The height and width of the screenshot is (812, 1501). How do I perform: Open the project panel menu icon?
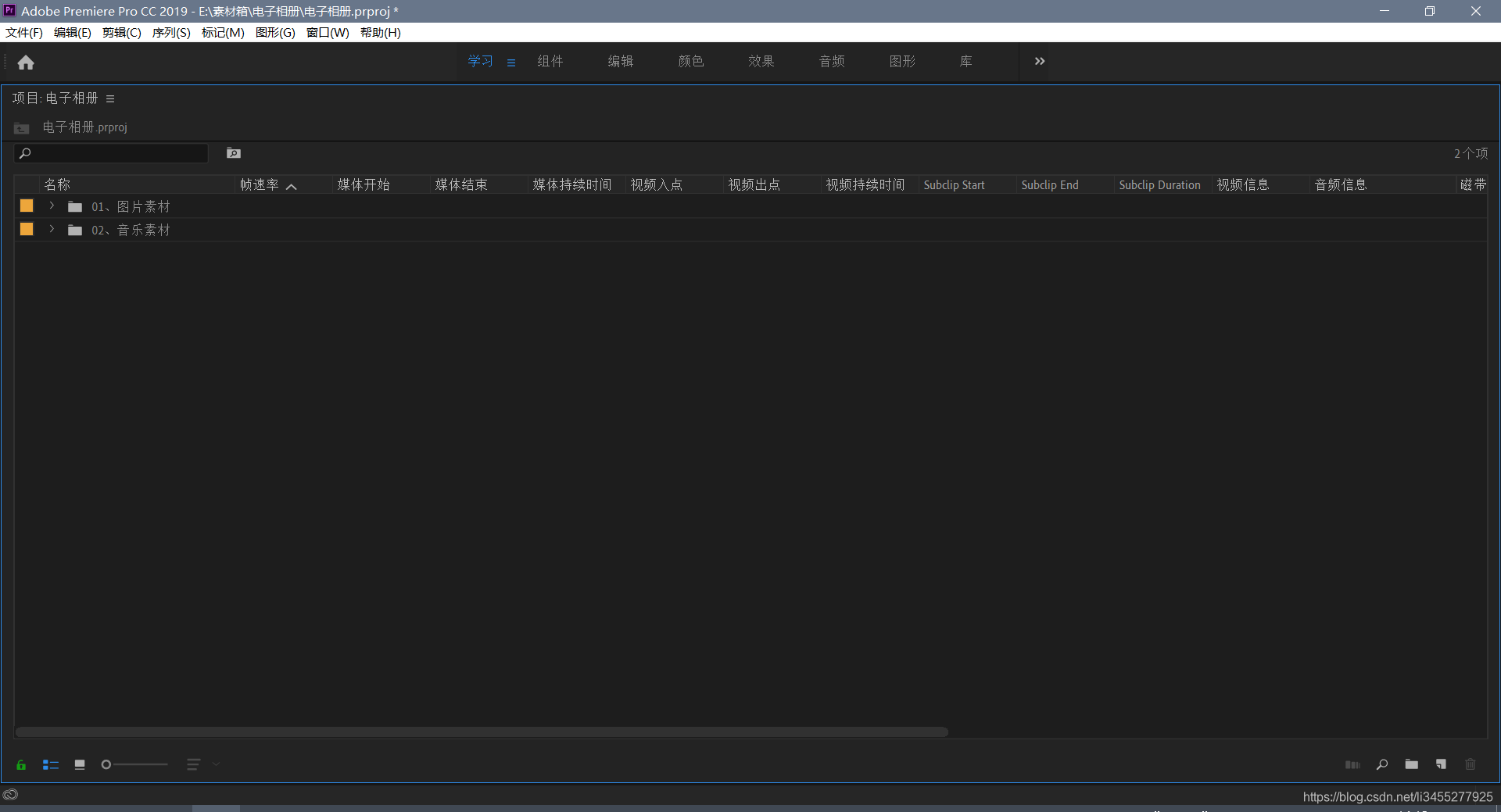(110, 98)
